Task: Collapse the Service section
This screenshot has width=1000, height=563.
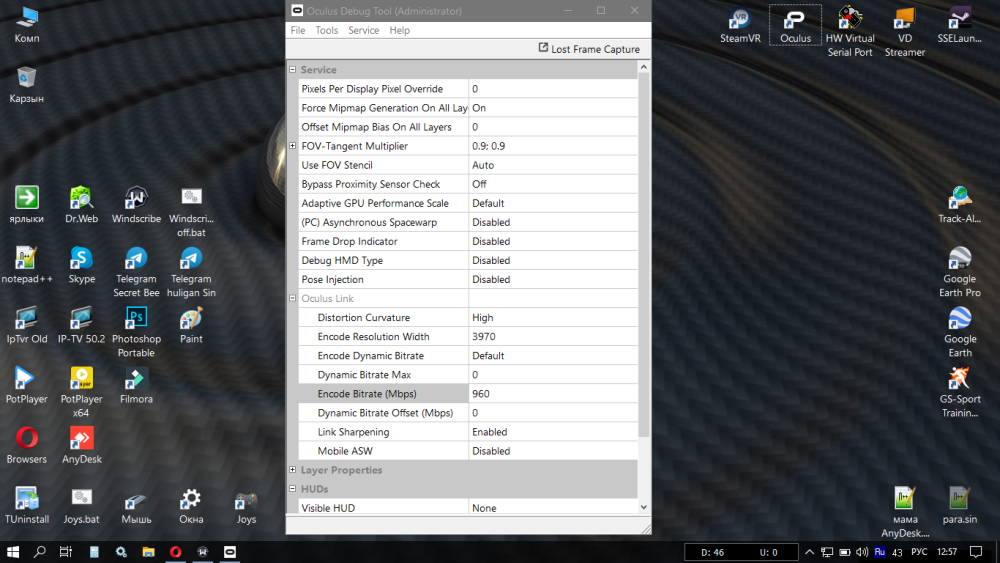Action: point(293,69)
